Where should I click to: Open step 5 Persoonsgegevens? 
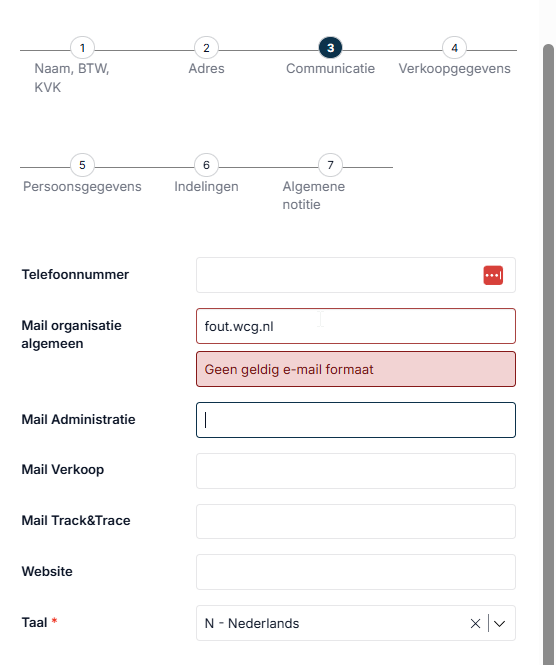coord(82,165)
